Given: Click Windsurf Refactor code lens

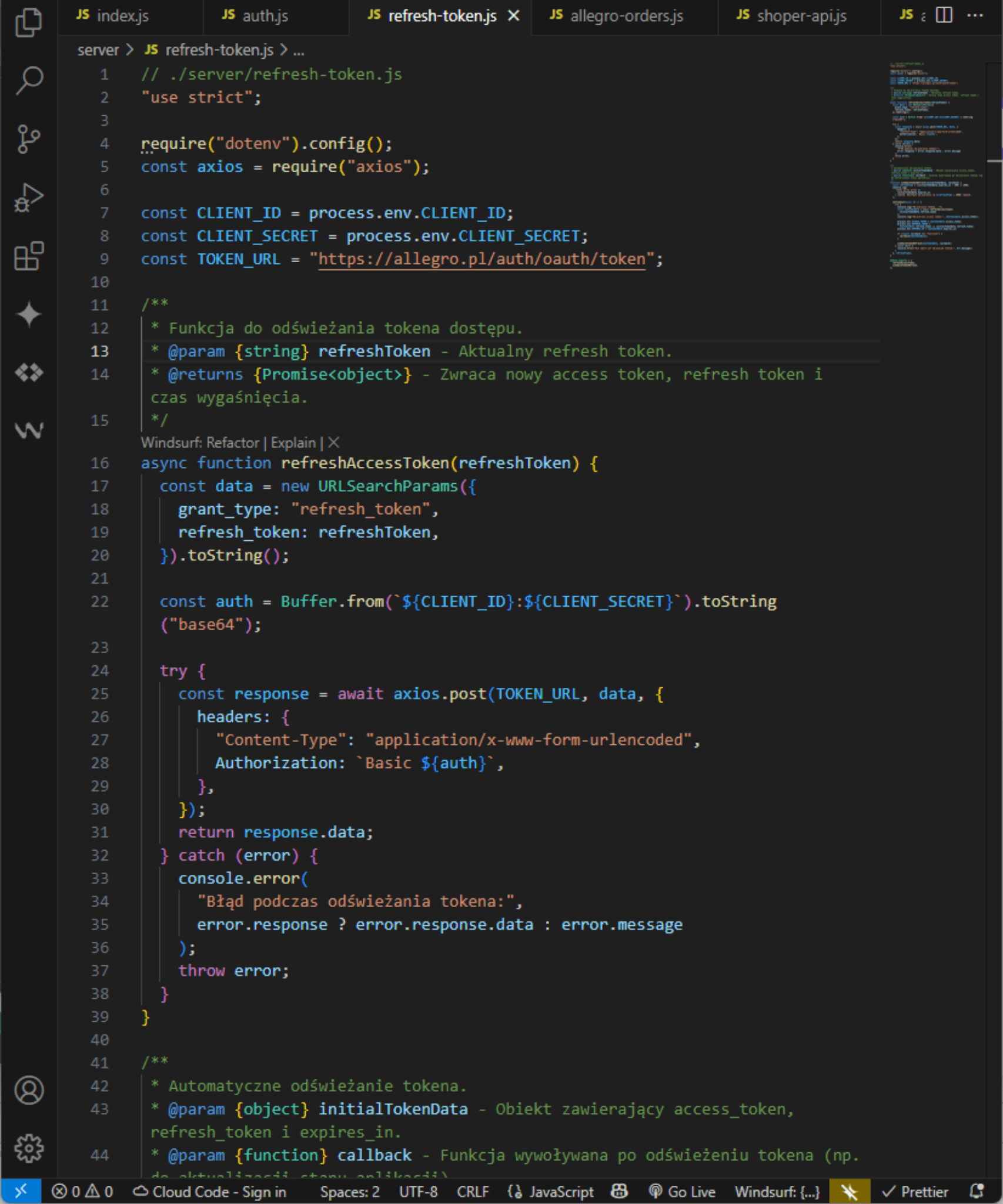Looking at the screenshot, I should click(233, 442).
